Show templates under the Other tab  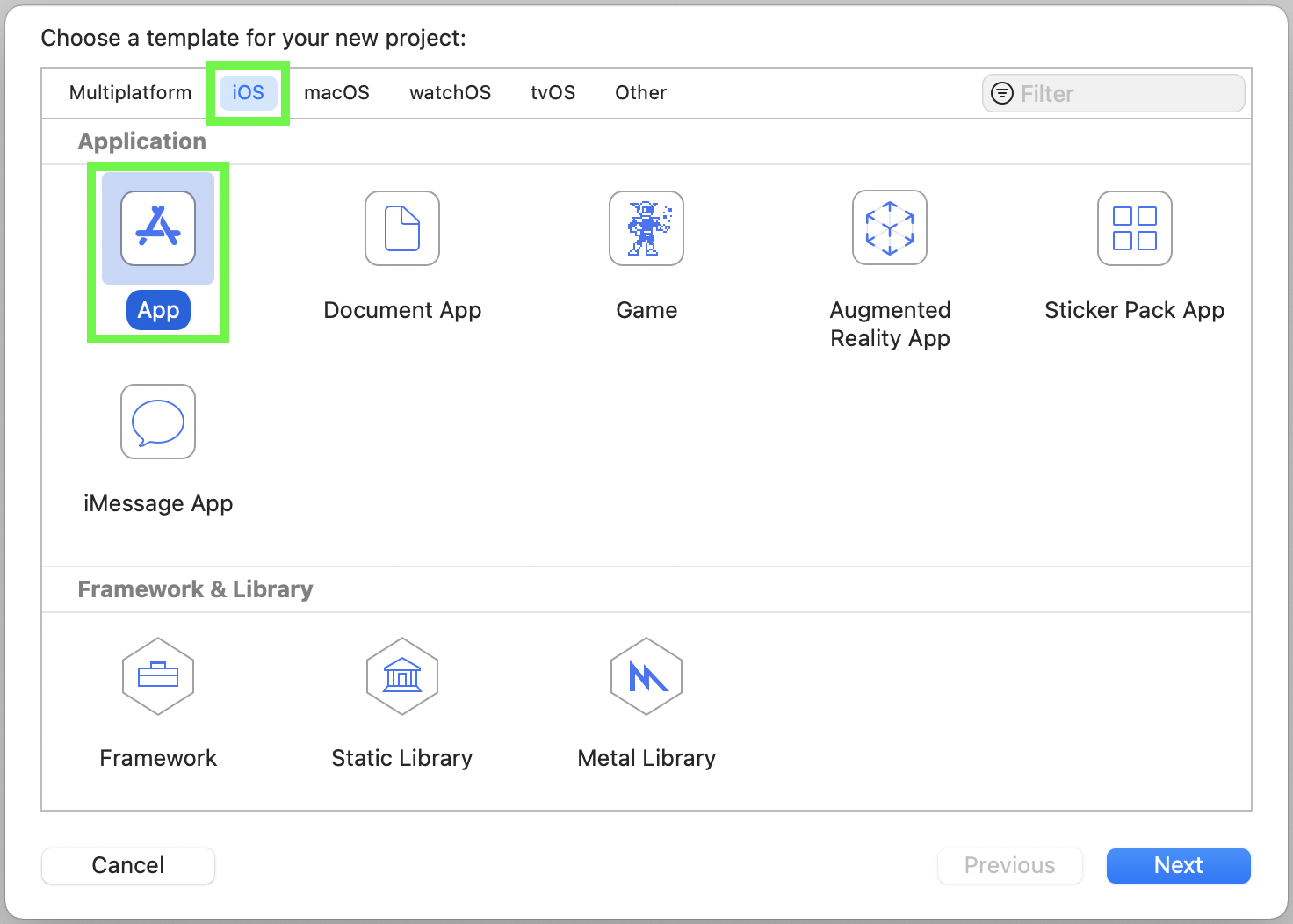pos(640,93)
